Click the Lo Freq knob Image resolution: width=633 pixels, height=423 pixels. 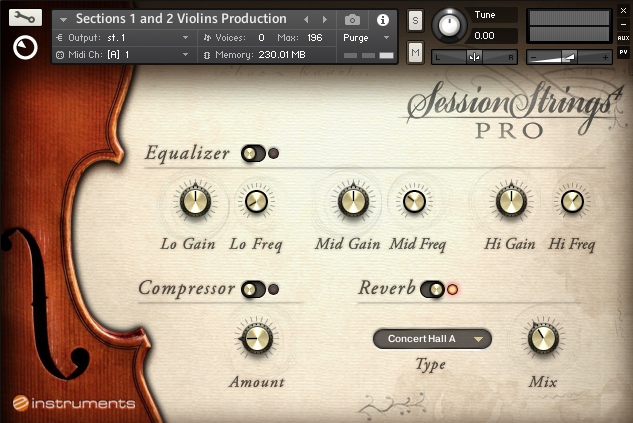[256, 201]
